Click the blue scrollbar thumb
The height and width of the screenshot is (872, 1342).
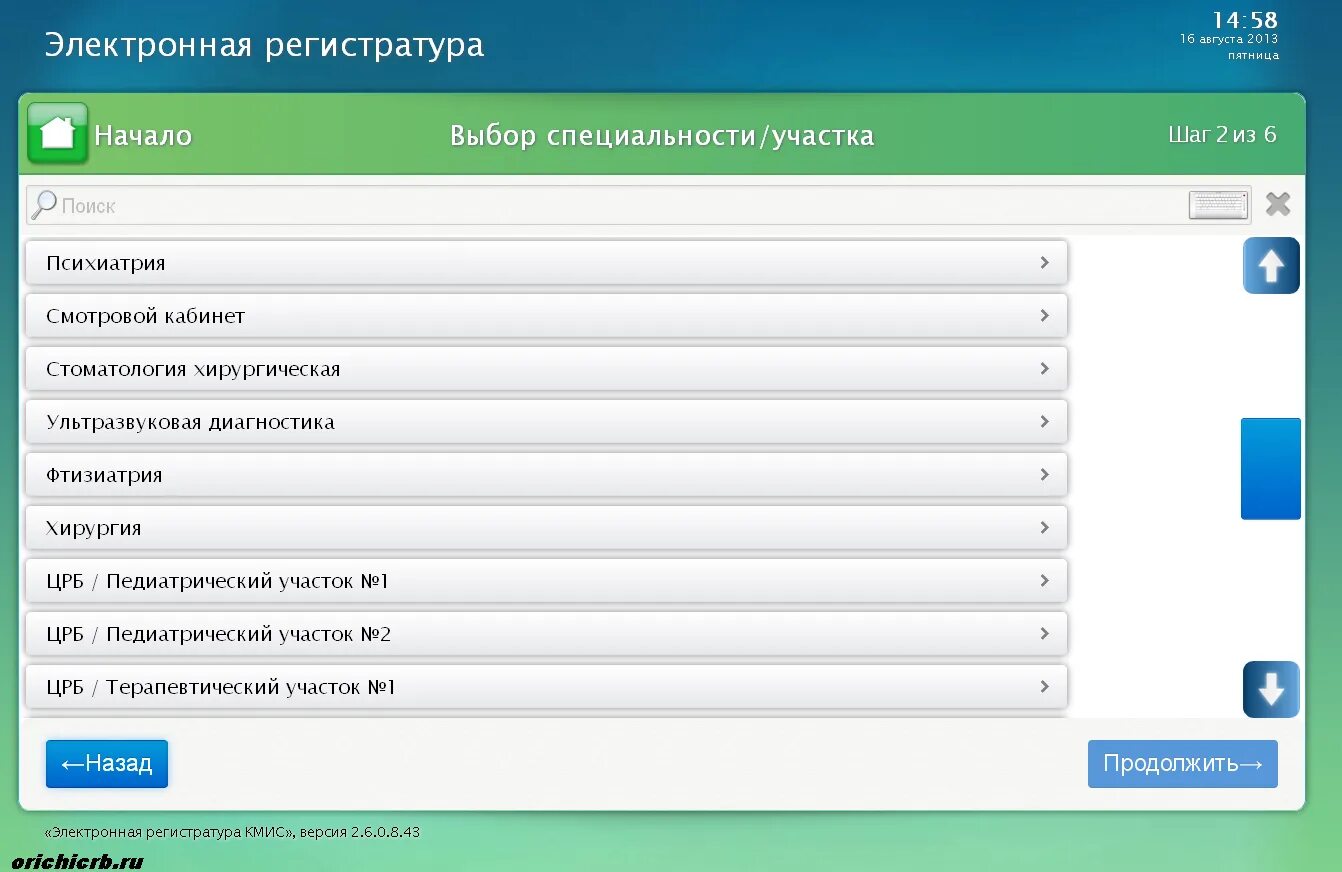point(1271,469)
